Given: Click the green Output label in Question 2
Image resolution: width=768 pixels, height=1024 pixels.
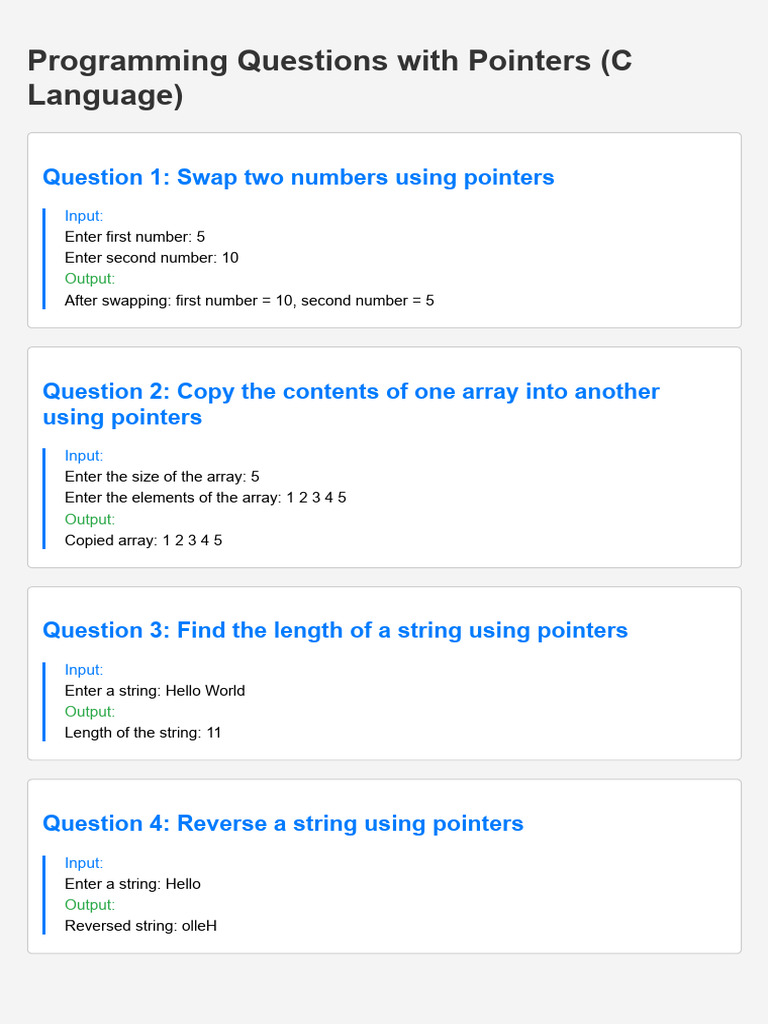Looking at the screenshot, I should (x=89, y=519).
